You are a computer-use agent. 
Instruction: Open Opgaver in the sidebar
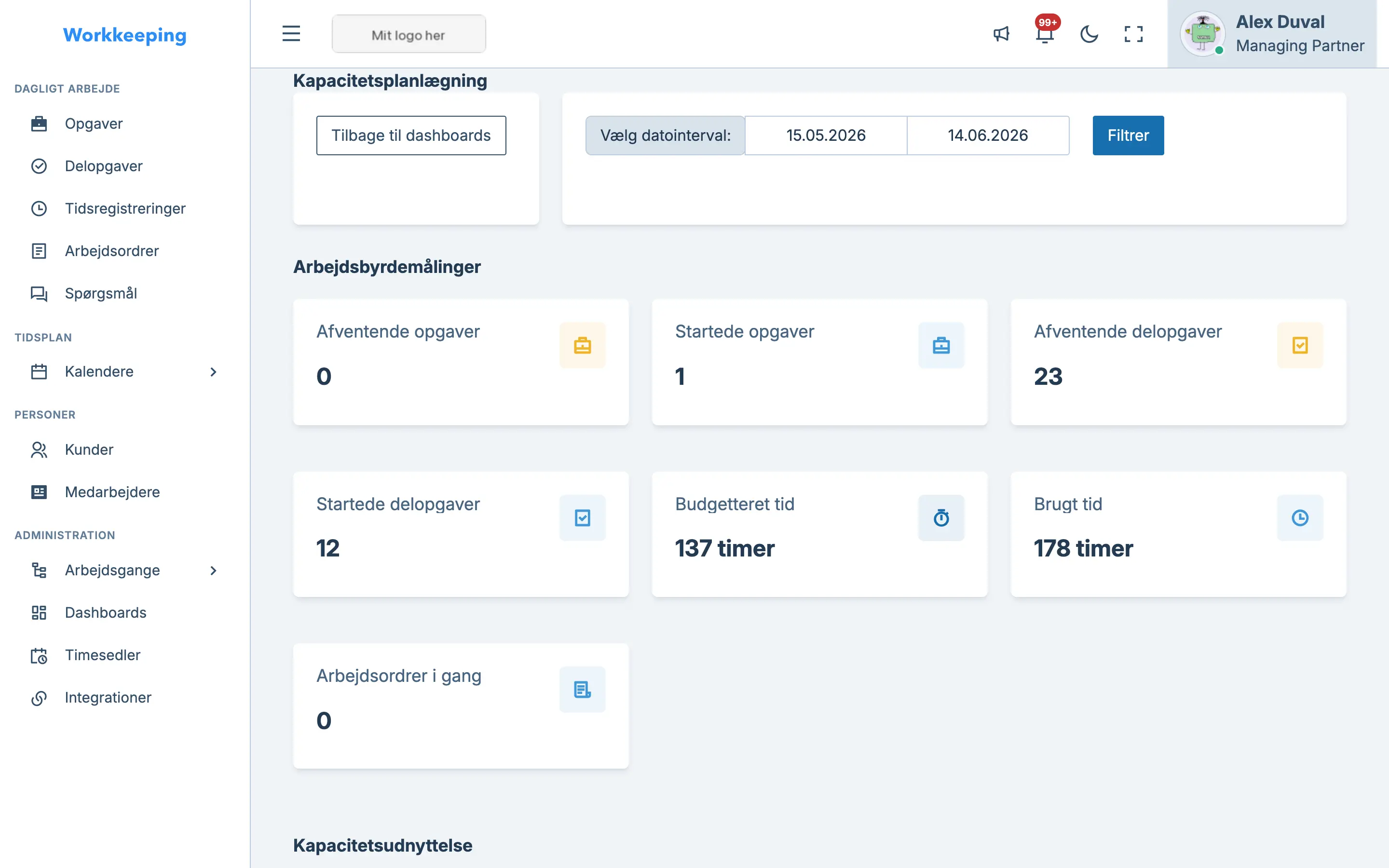pyautogui.click(x=94, y=123)
